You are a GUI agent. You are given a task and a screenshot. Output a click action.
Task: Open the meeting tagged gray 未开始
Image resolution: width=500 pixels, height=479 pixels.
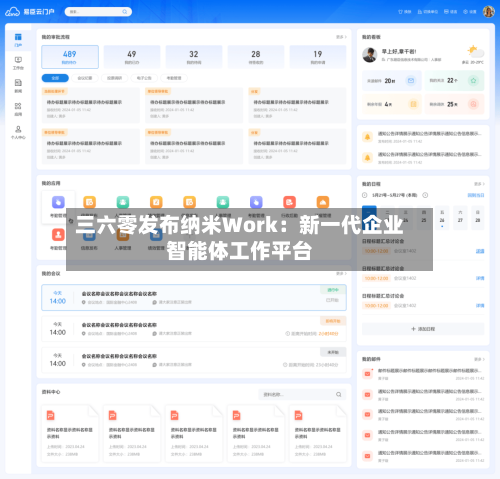194,360
